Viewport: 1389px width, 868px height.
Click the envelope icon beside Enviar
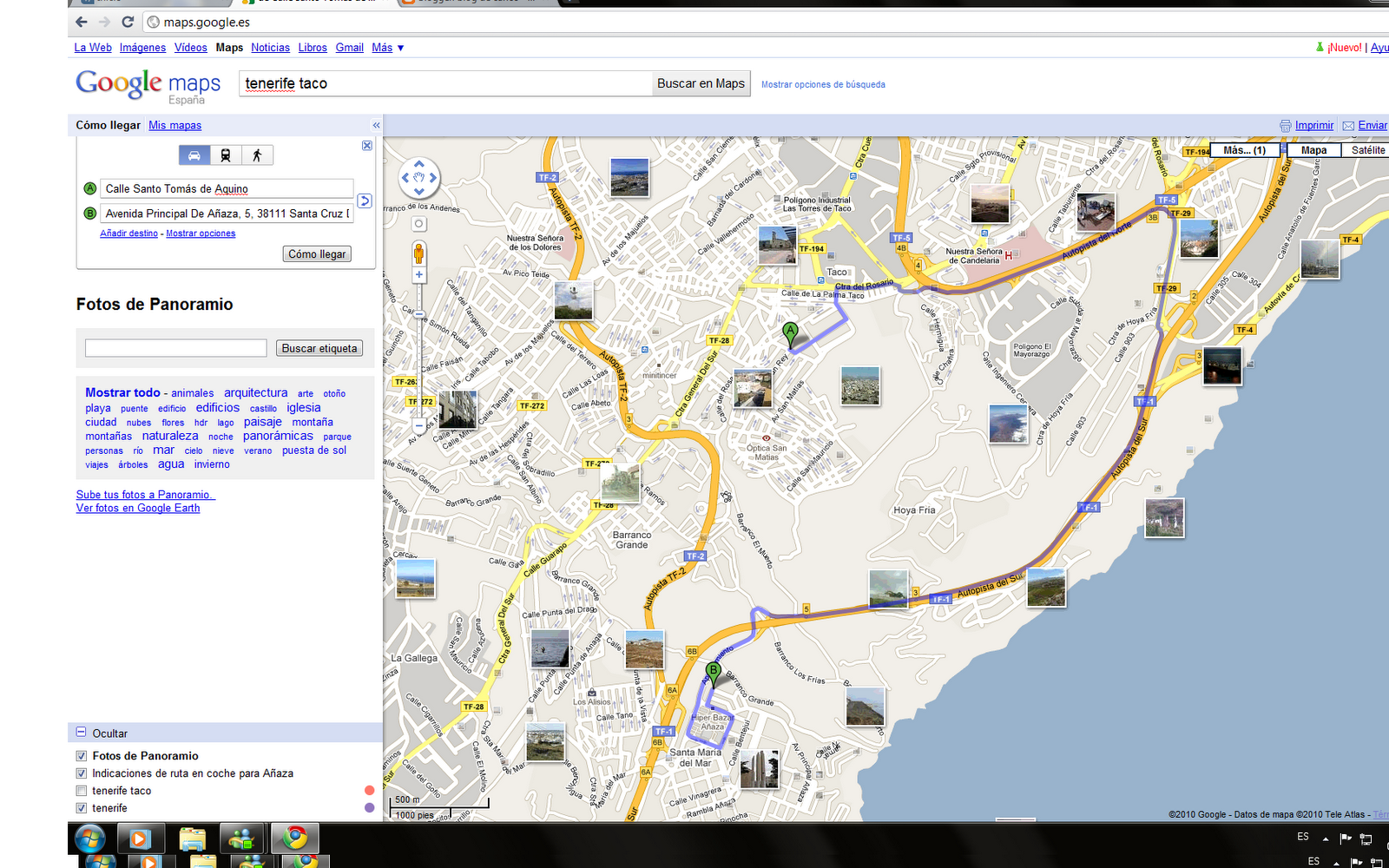tap(1348, 126)
